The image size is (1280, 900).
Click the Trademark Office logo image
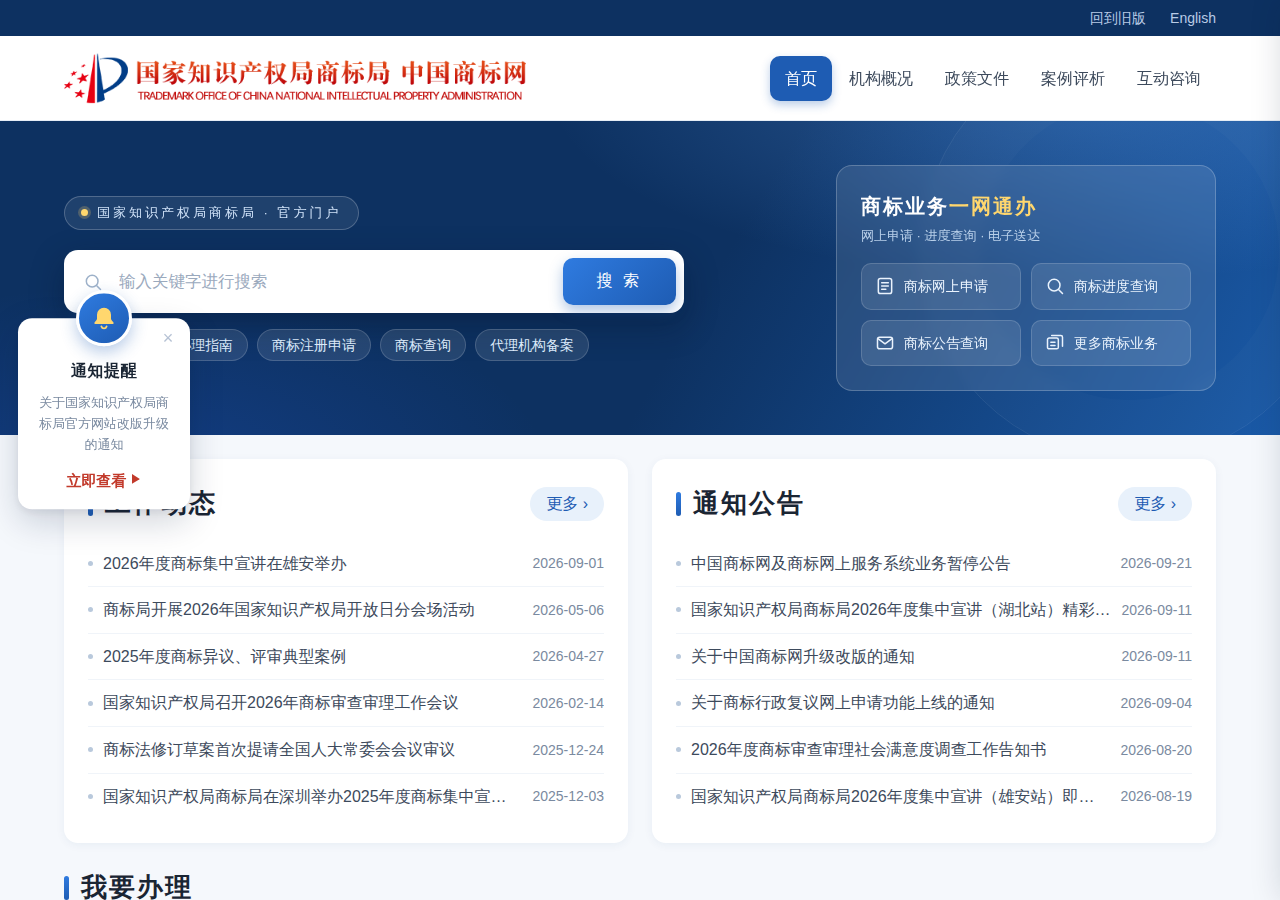[x=295, y=78]
